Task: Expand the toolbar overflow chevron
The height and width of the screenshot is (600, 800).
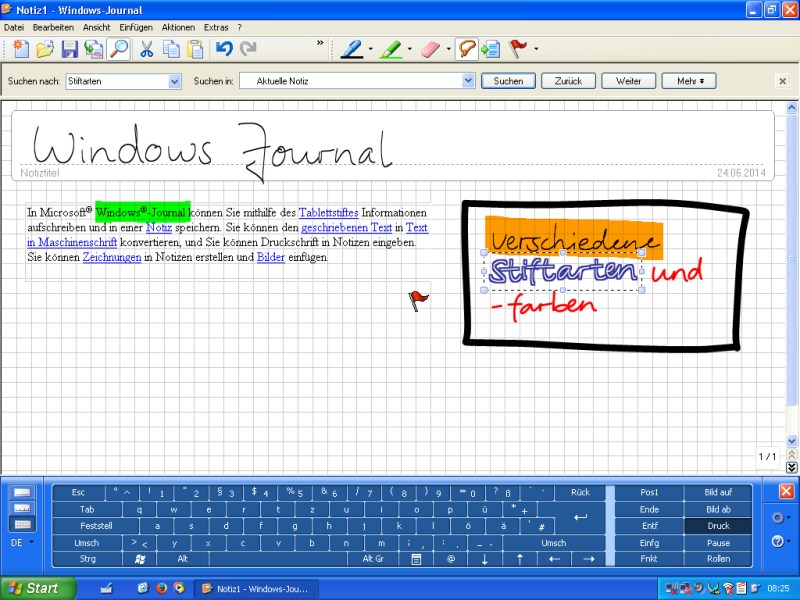Action: tap(320, 43)
